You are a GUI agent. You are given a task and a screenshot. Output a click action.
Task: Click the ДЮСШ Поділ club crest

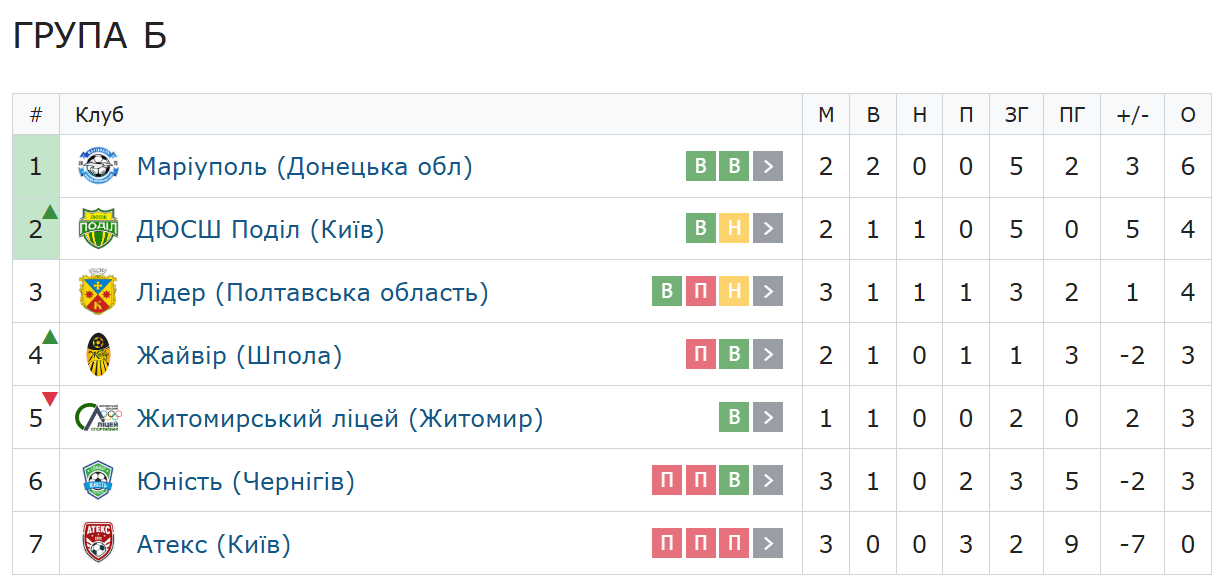coord(99,229)
